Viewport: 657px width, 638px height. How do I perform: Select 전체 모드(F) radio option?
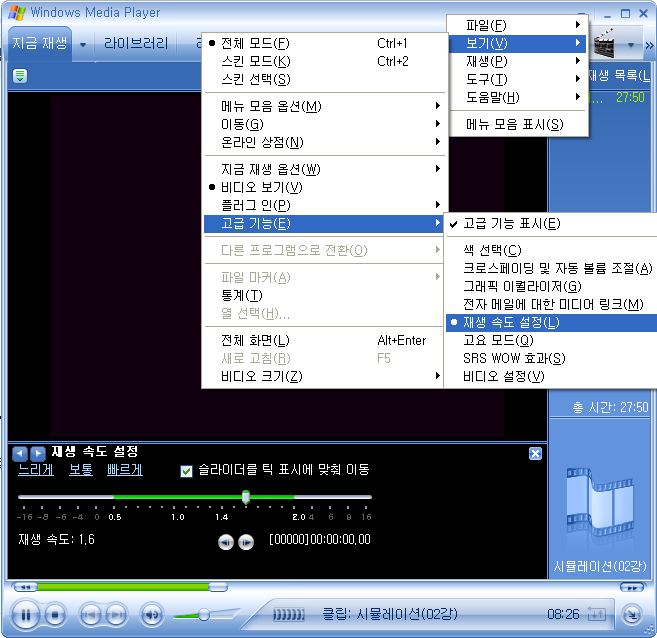click(323, 43)
